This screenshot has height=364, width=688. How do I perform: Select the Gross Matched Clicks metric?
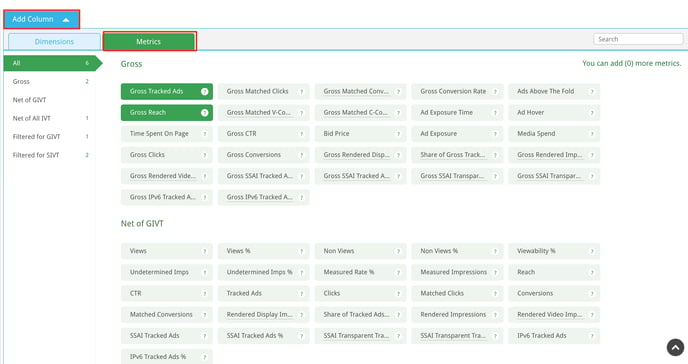click(263, 92)
